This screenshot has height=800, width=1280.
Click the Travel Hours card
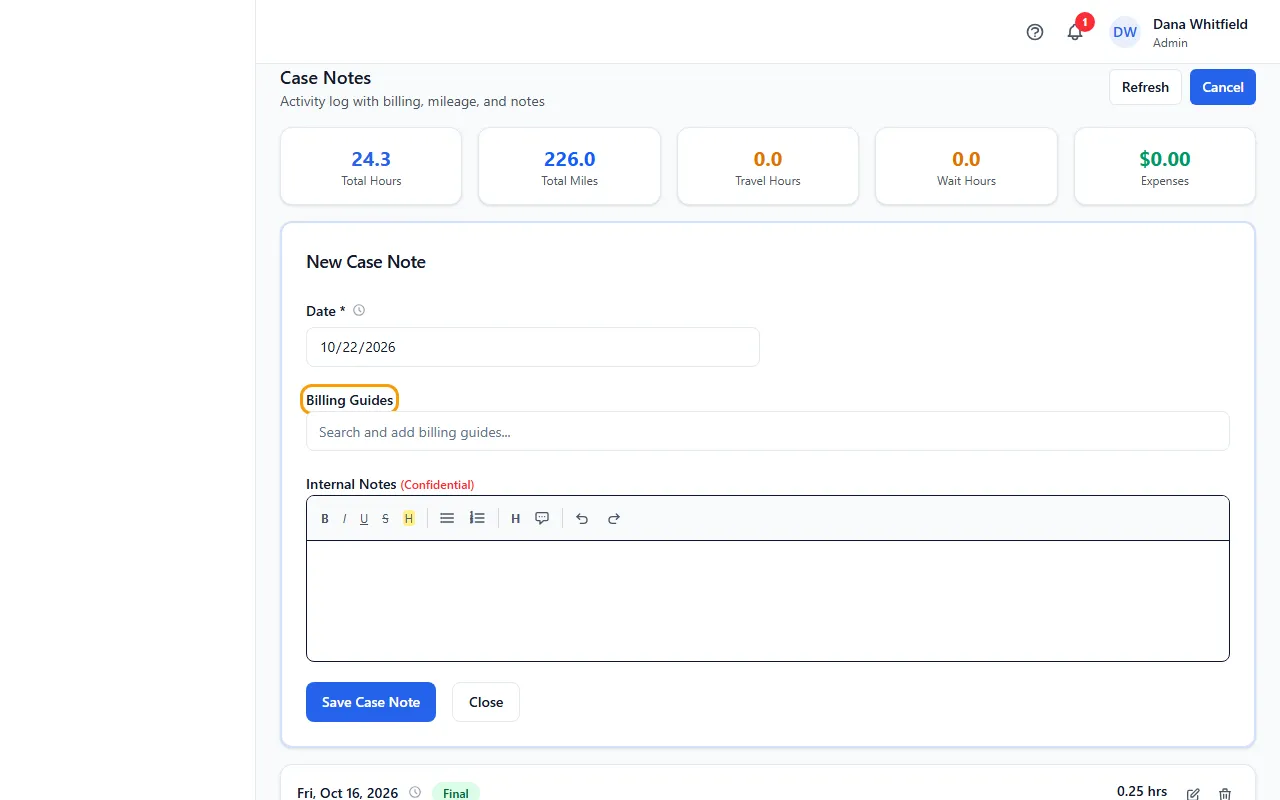point(768,166)
